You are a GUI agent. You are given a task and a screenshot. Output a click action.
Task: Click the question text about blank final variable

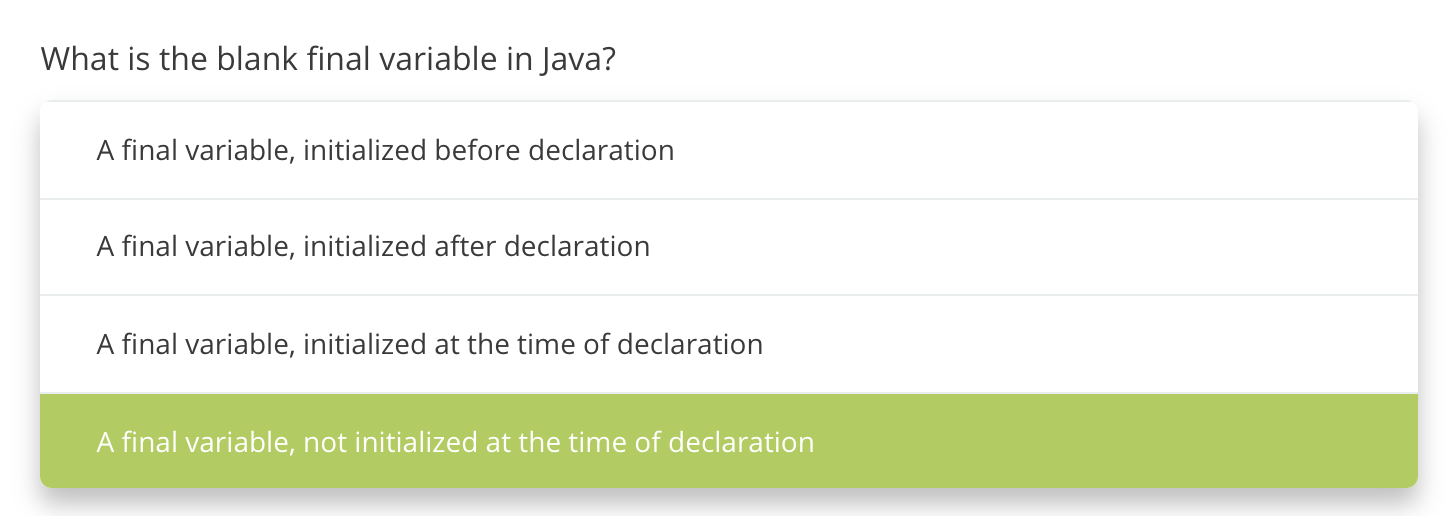(x=328, y=59)
